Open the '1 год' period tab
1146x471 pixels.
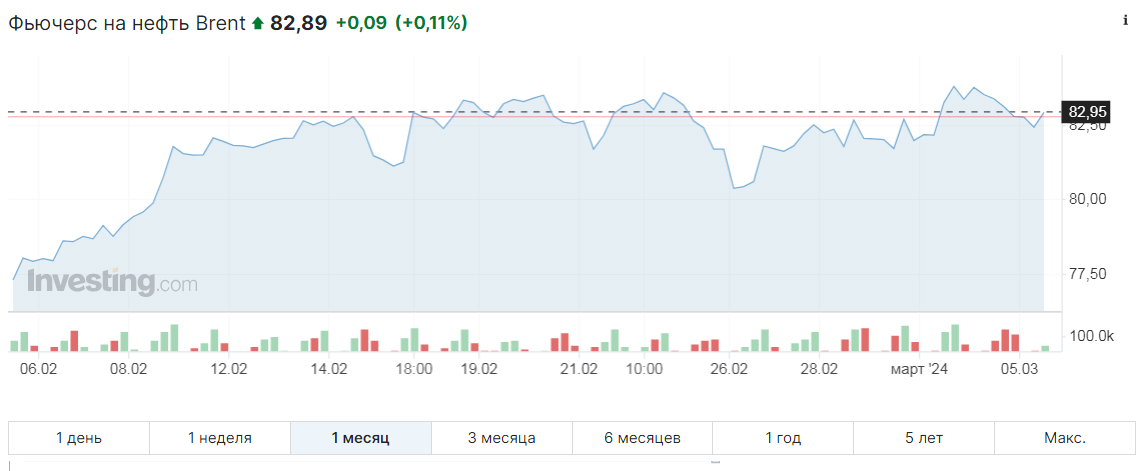click(x=783, y=438)
